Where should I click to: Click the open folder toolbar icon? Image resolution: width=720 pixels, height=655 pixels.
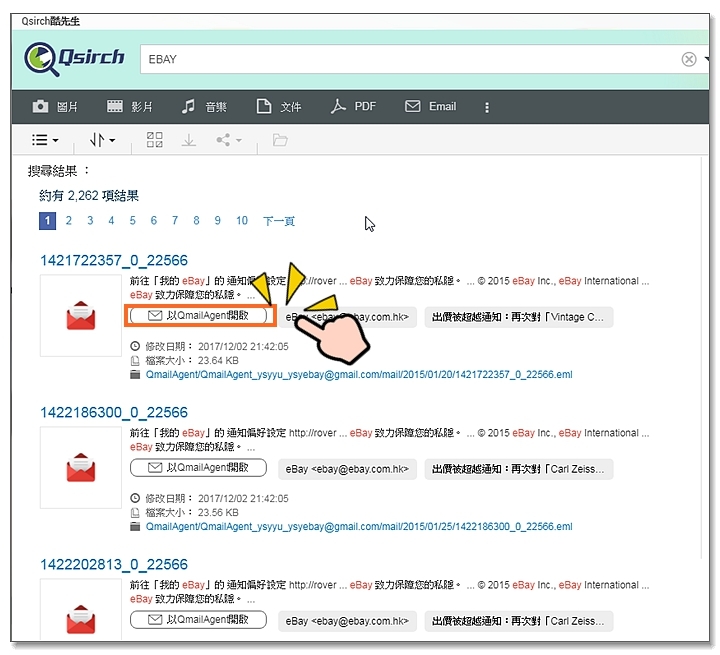(x=280, y=140)
